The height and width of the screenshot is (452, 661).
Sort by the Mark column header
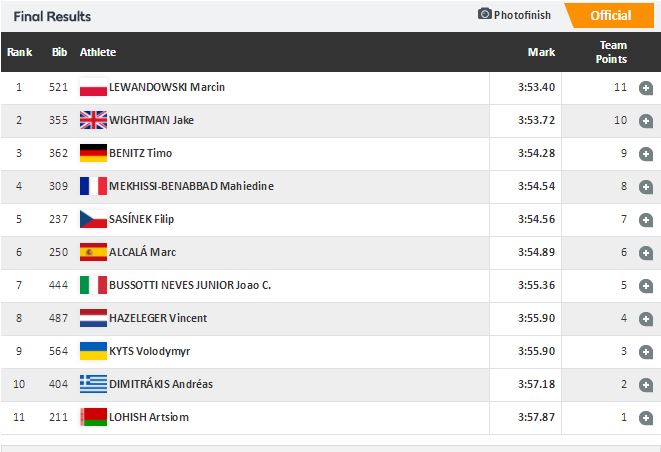pyautogui.click(x=541, y=52)
